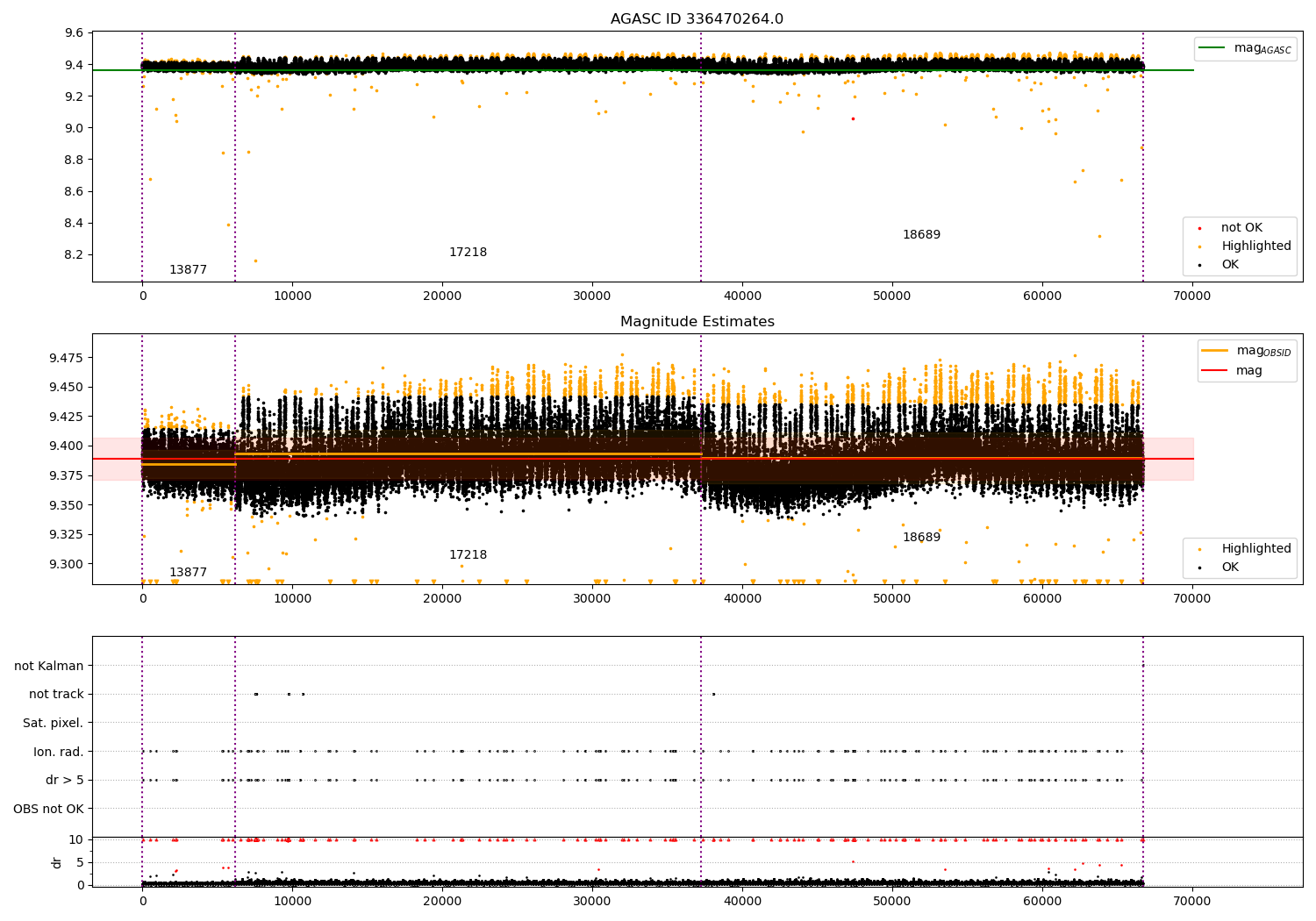Click 'OK' legend entry in top plot

tap(1230, 265)
